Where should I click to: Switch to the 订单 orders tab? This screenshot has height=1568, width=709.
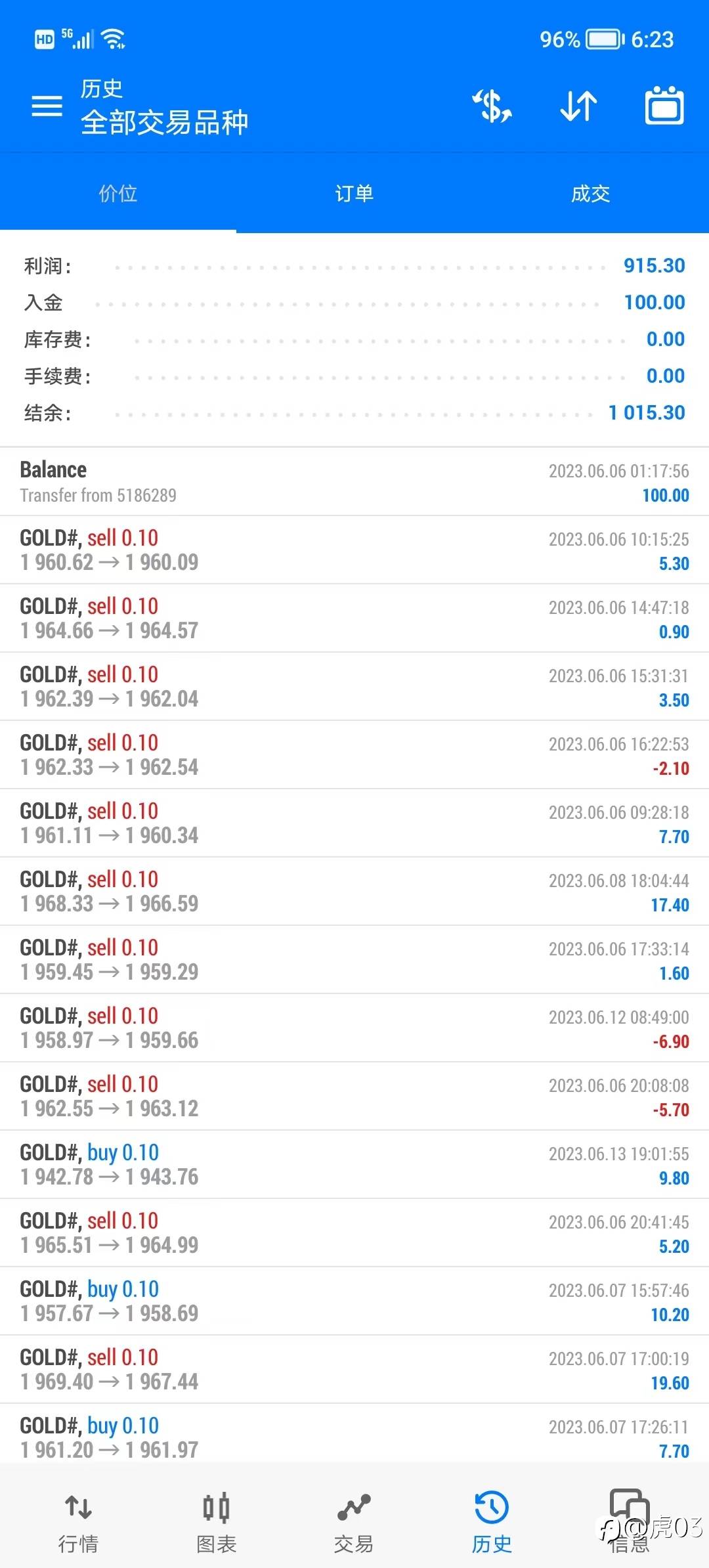click(354, 194)
